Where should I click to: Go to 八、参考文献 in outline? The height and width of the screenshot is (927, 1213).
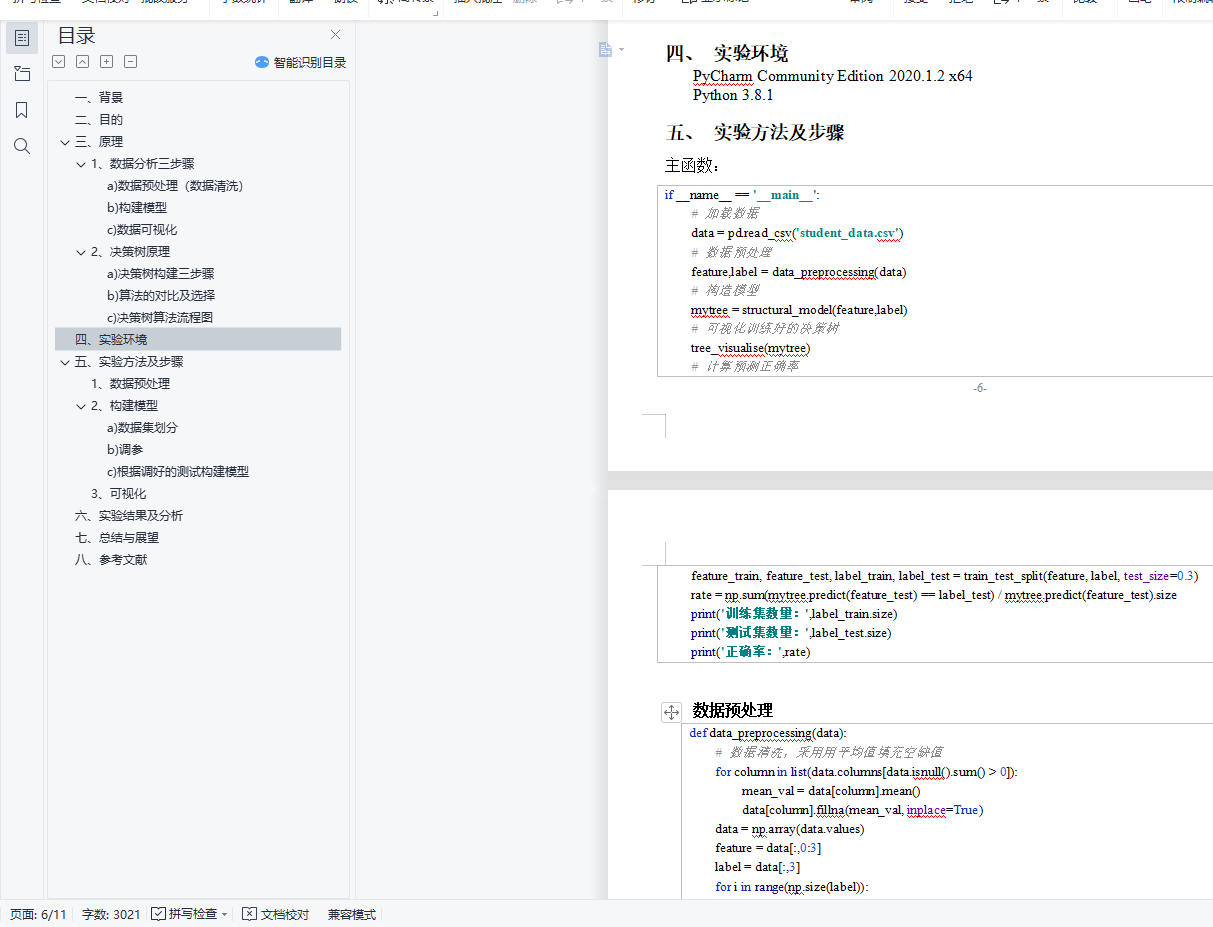pyautogui.click(x=111, y=560)
